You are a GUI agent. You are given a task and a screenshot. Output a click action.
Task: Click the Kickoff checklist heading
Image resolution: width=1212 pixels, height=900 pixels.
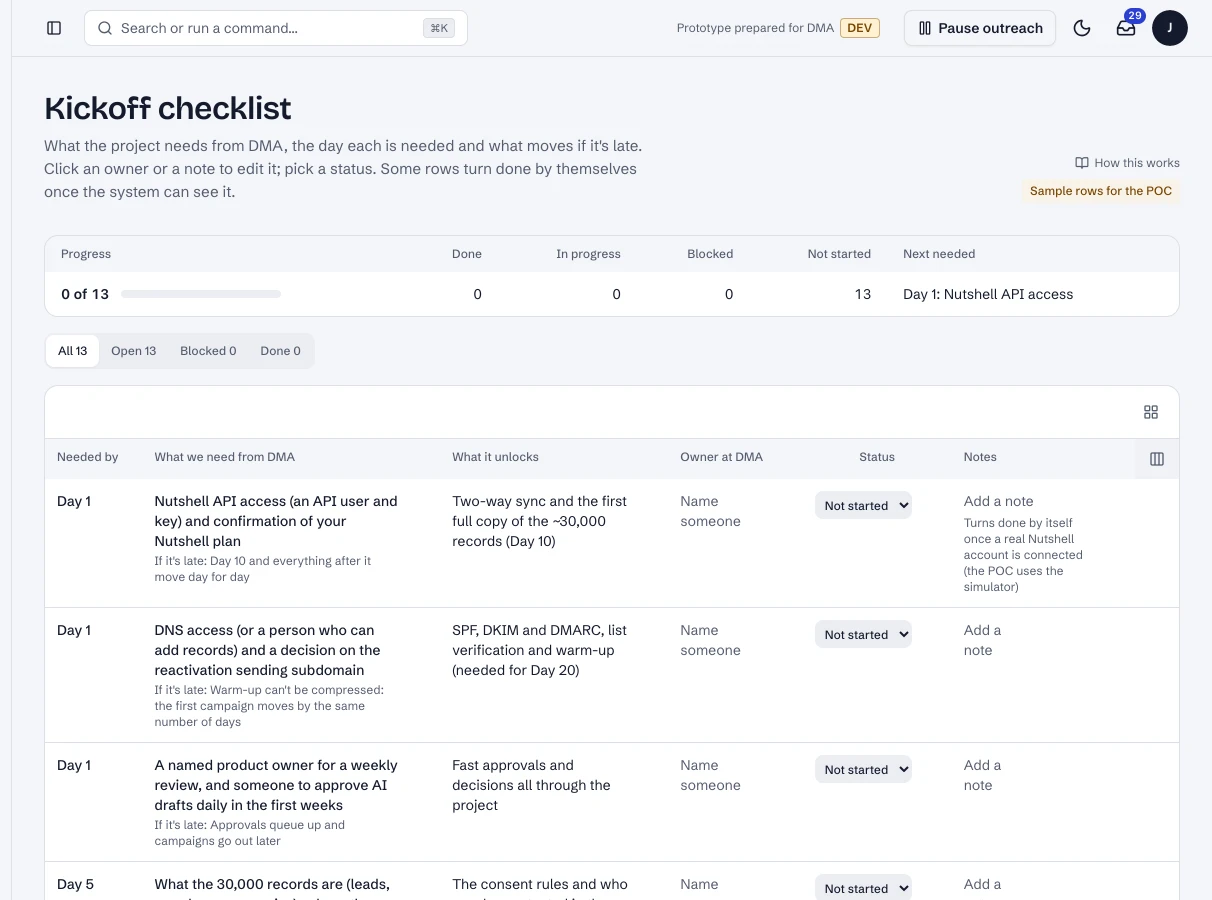168,108
